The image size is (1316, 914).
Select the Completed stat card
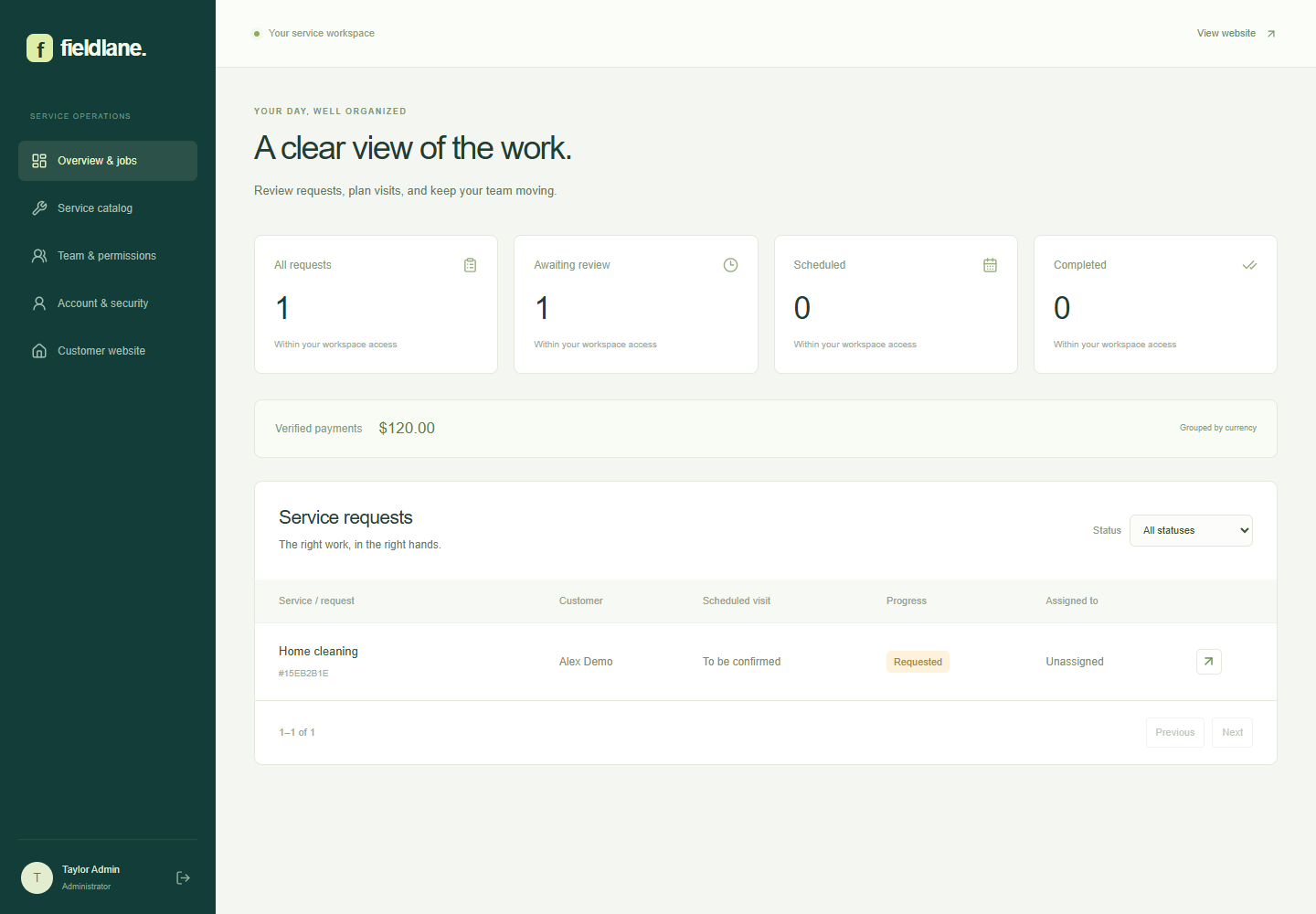(x=1155, y=304)
